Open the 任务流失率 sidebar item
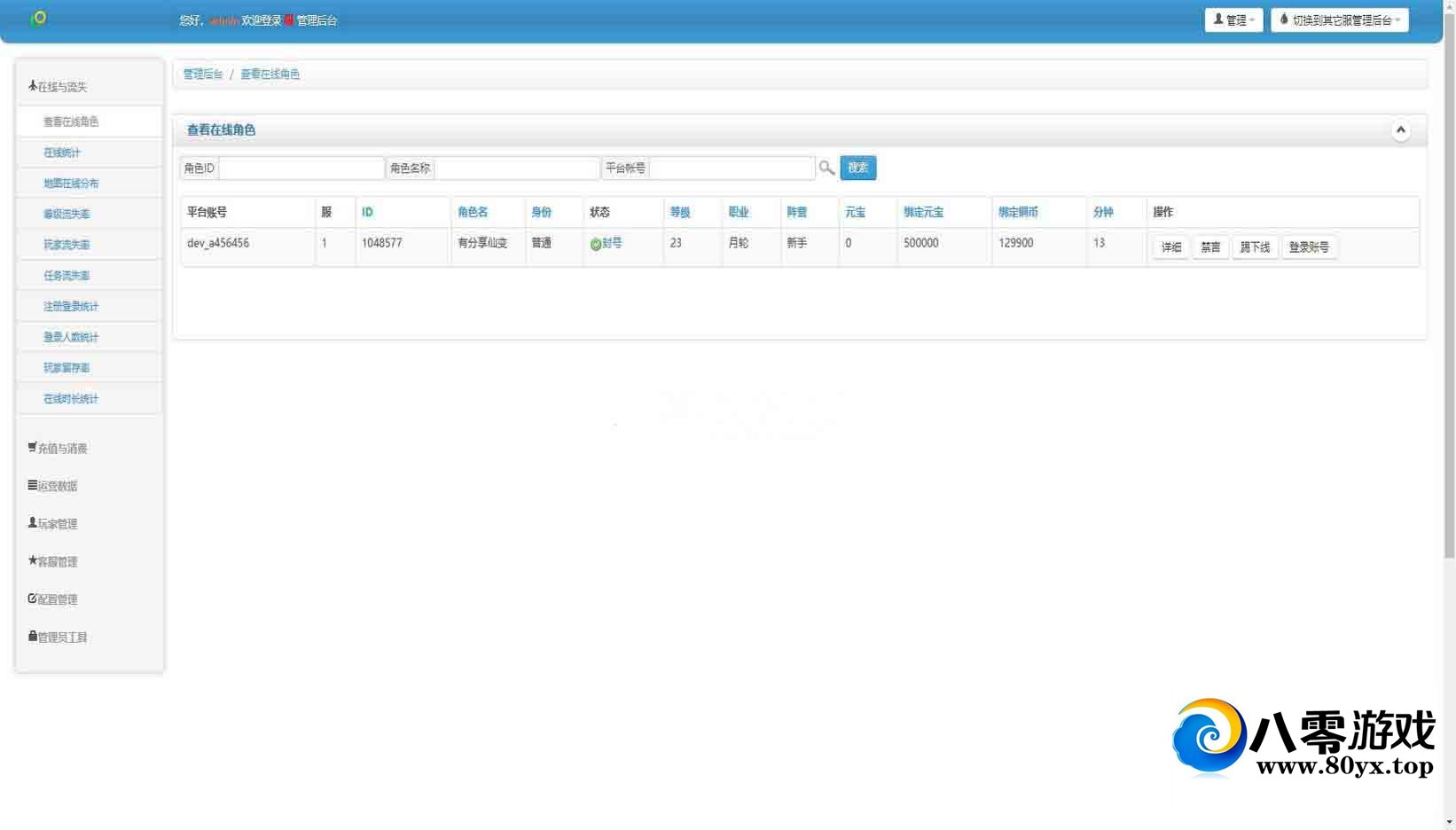Viewport: 1456px width, 830px height. coord(90,276)
